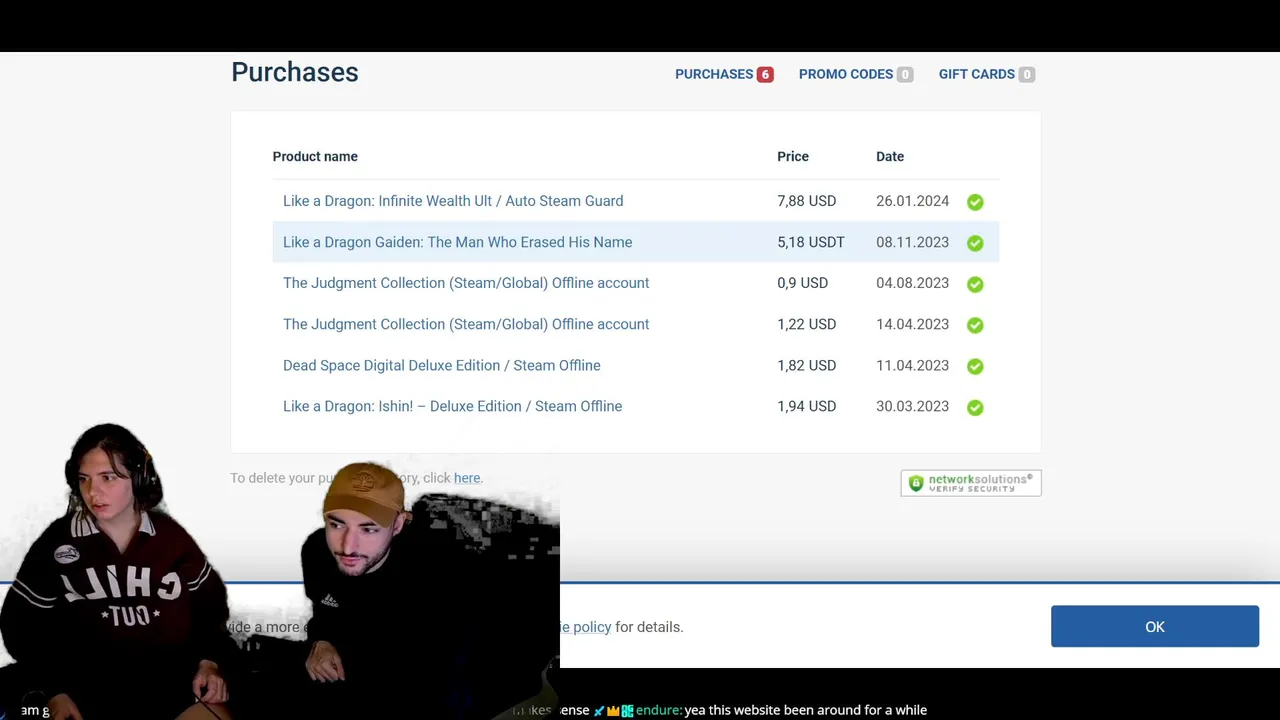This screenshot has height=720, width=1280.
Task: Click the Date column header
Action: [890, 156]
